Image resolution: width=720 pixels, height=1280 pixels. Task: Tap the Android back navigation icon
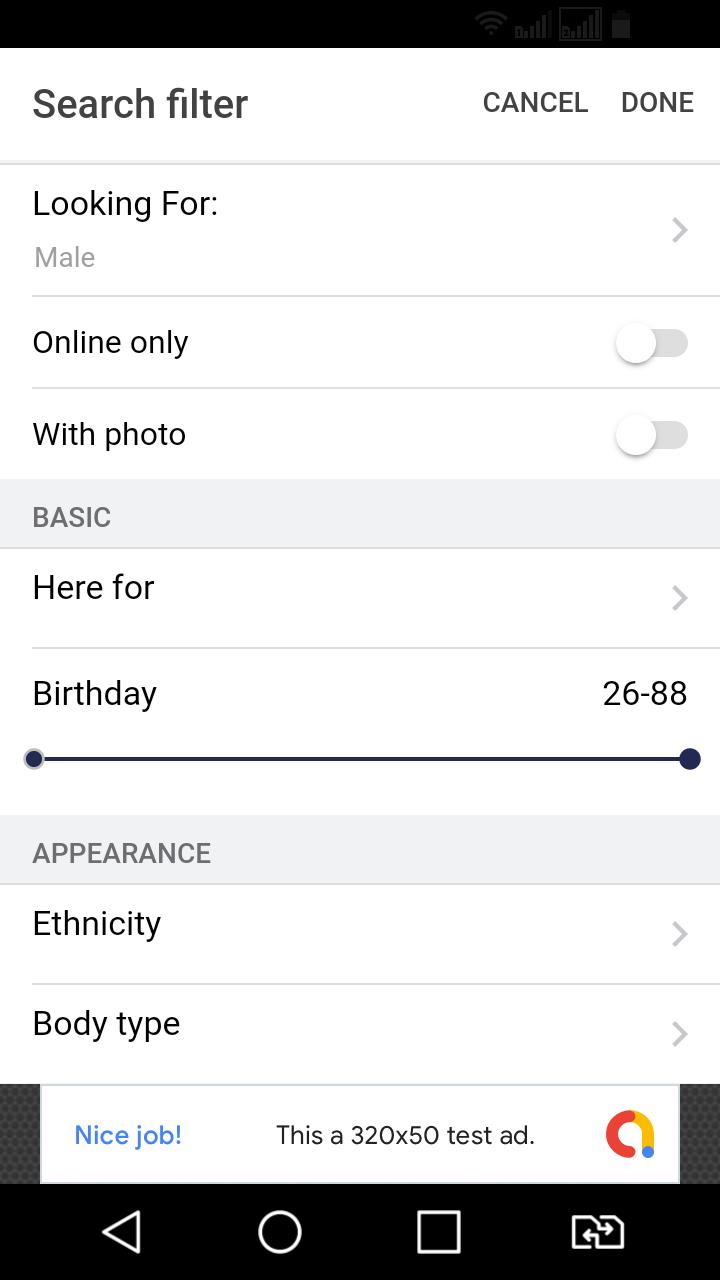122,1232
